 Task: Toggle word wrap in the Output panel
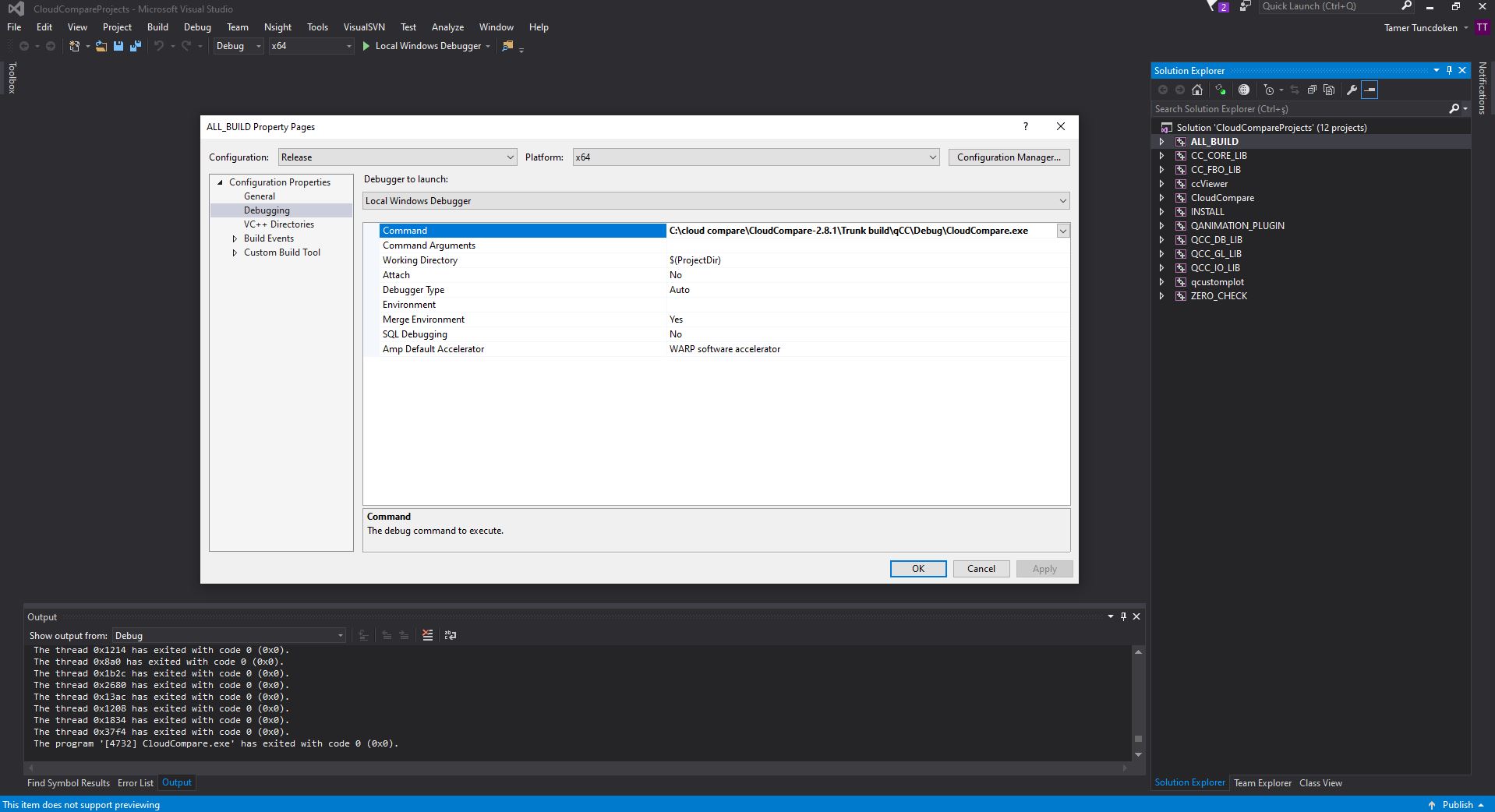point(450,635)
